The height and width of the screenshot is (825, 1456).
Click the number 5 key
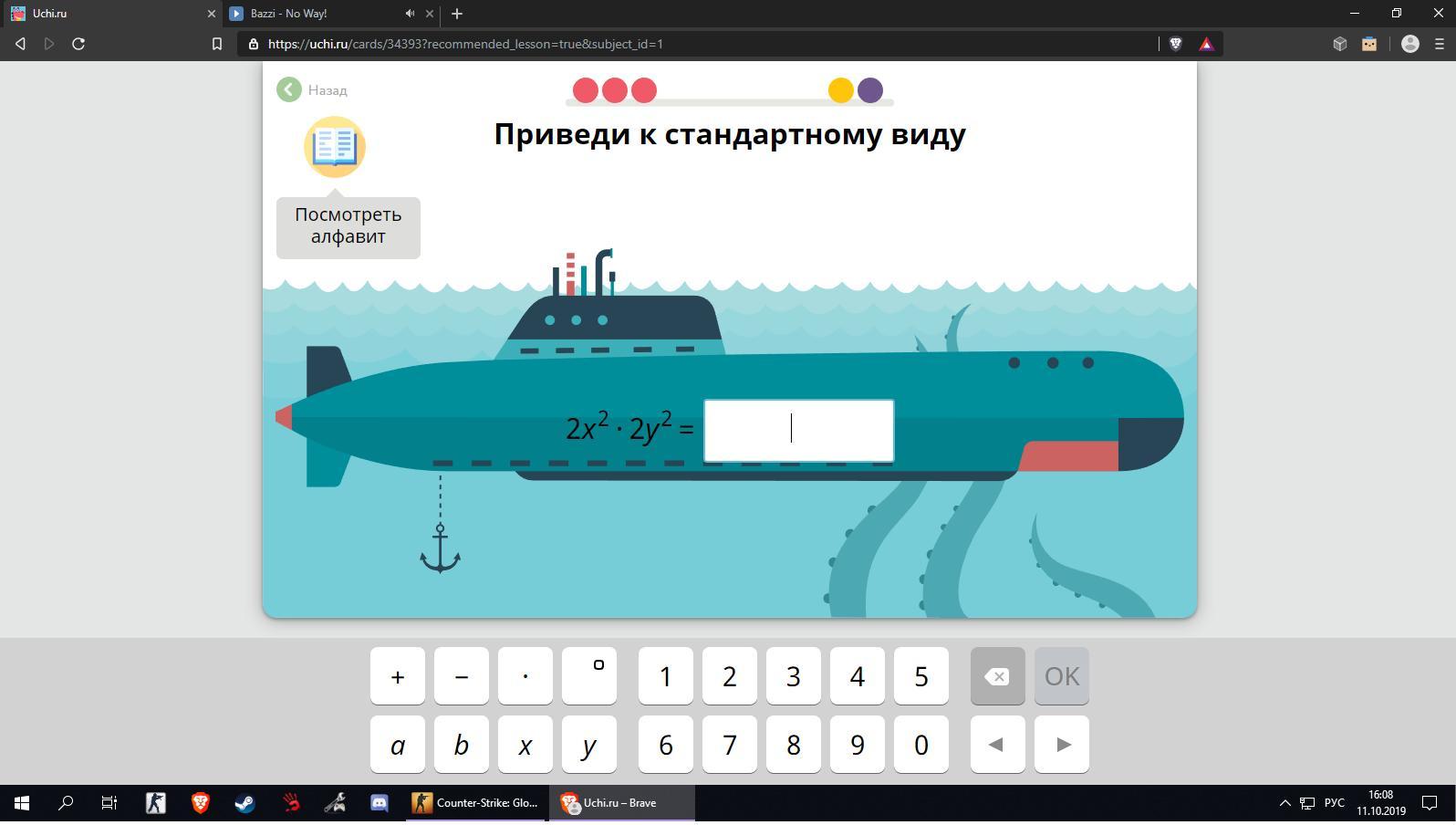coord(921,676)
